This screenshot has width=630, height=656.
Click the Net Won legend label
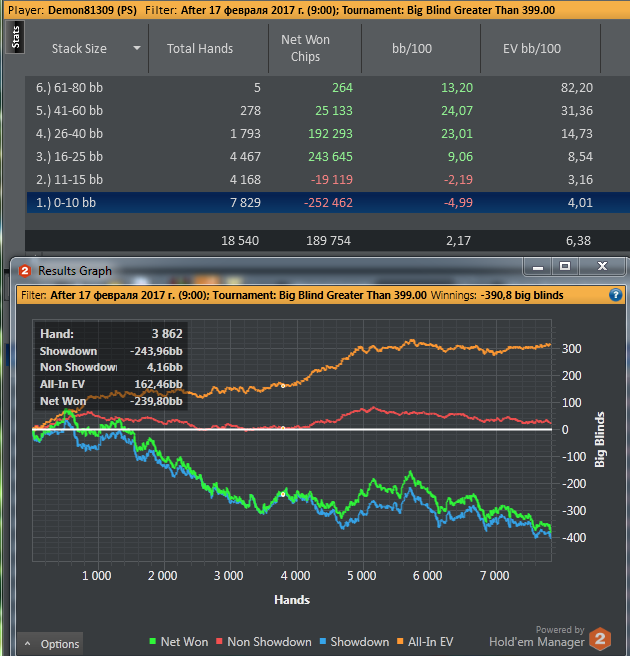coord(184,642)
